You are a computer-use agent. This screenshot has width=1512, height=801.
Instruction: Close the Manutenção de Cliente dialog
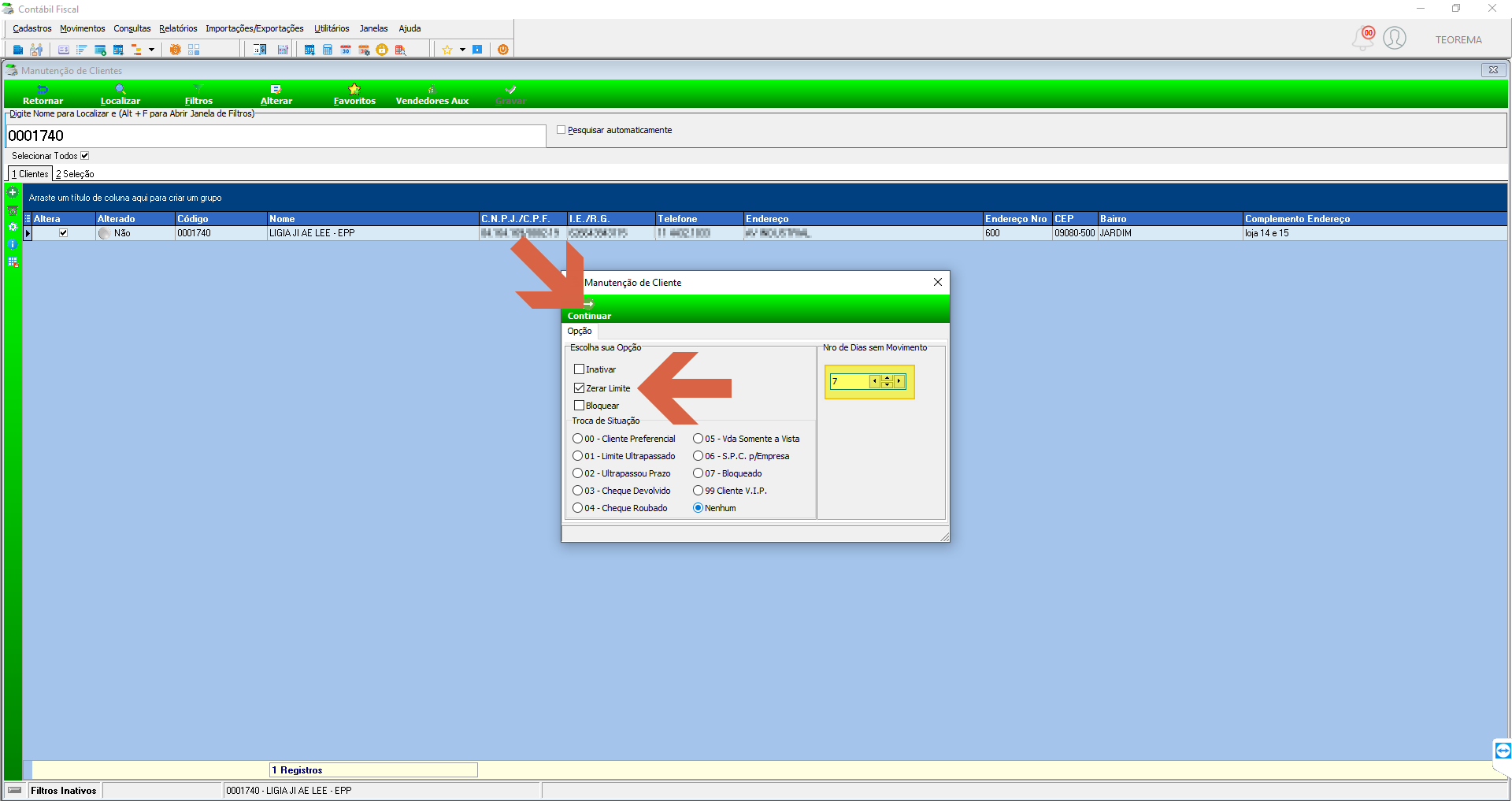(x=938, y=282)
